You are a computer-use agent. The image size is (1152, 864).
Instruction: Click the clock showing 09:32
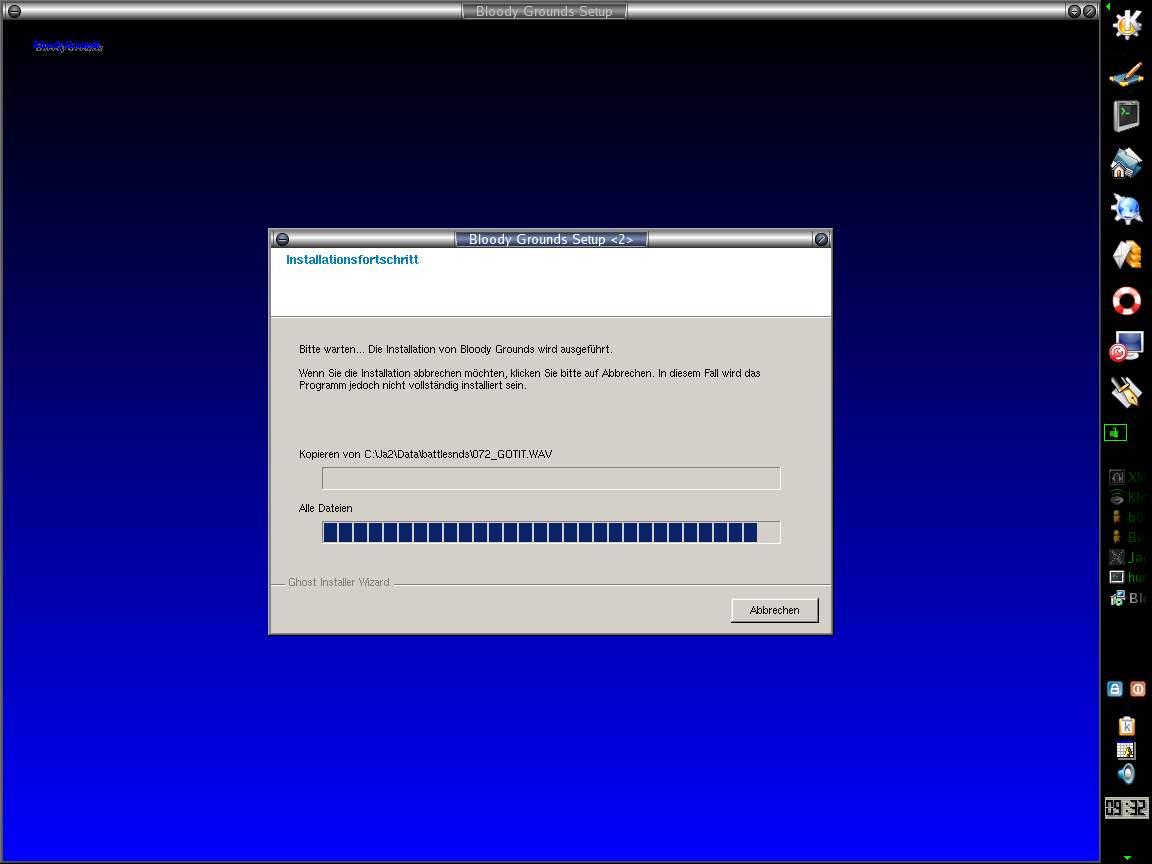point(1126,807)
